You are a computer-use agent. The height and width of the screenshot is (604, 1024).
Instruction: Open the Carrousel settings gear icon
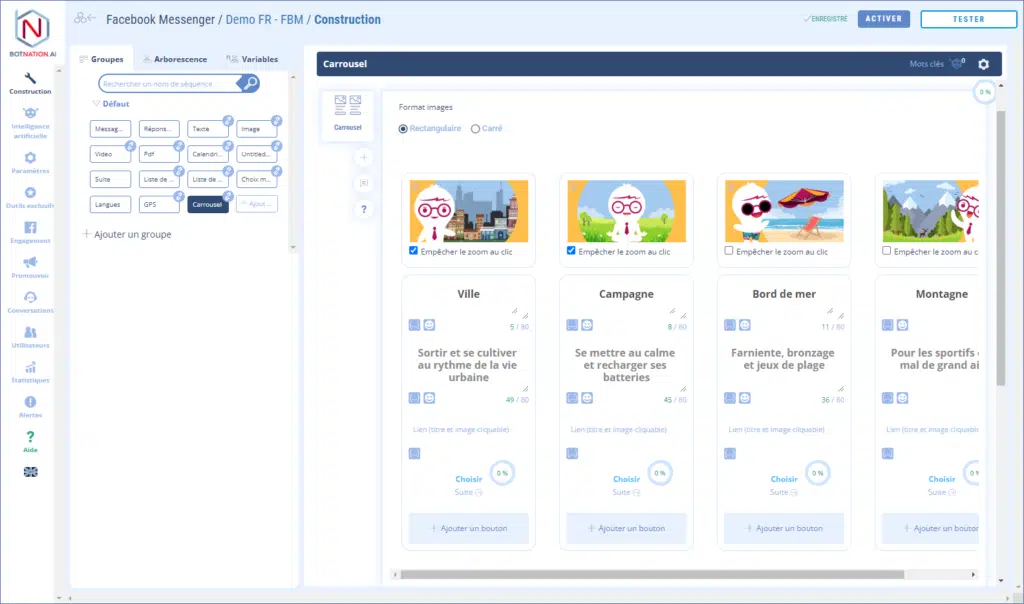(x=983, y=64)
